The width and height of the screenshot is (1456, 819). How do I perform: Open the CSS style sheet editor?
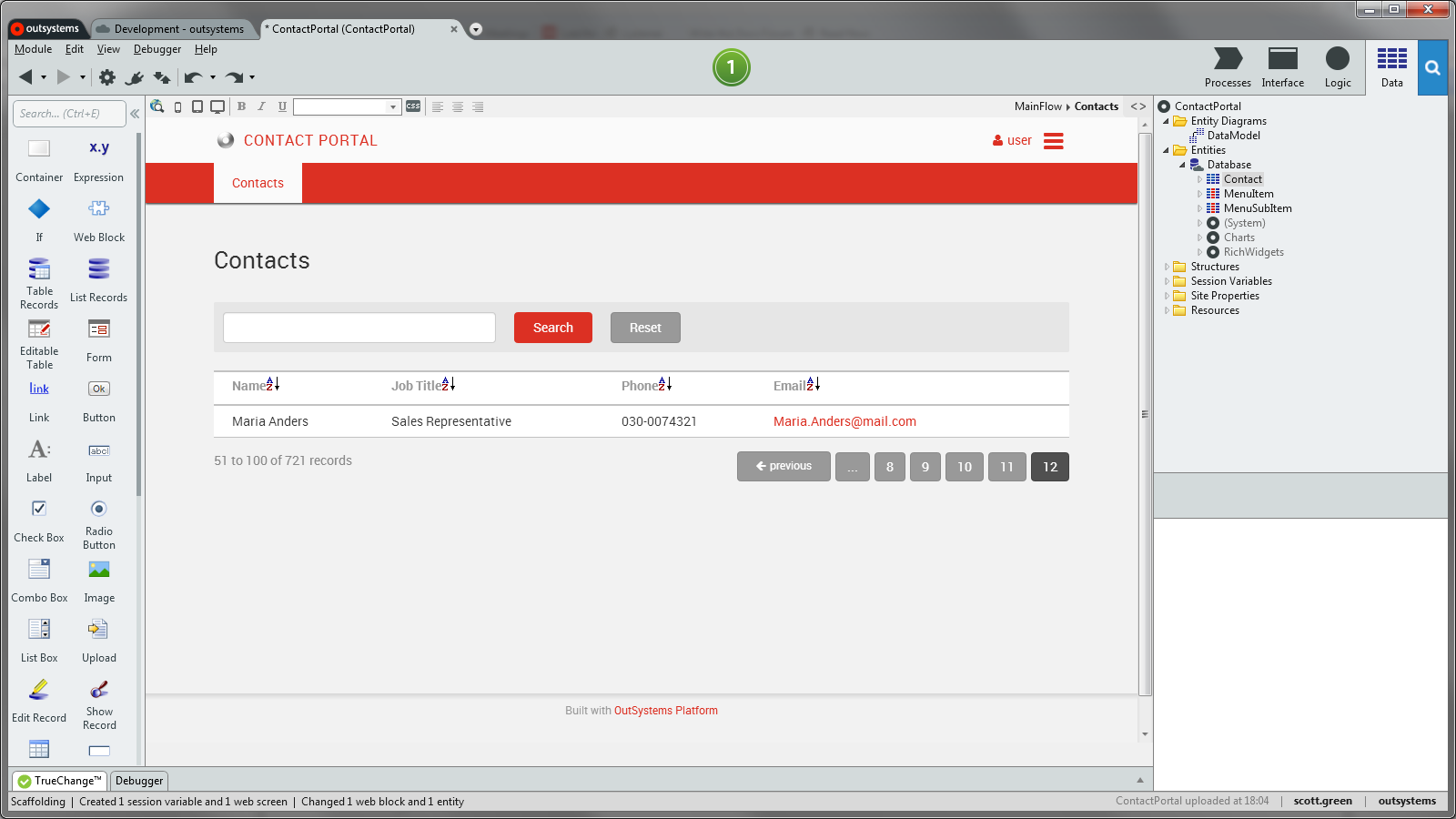413,106
